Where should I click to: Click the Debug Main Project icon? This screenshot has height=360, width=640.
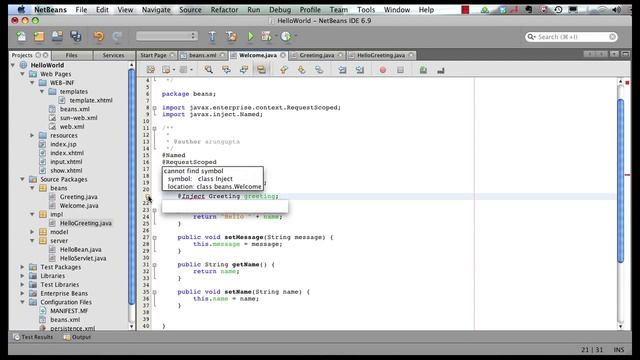click(x=266, y=37)
